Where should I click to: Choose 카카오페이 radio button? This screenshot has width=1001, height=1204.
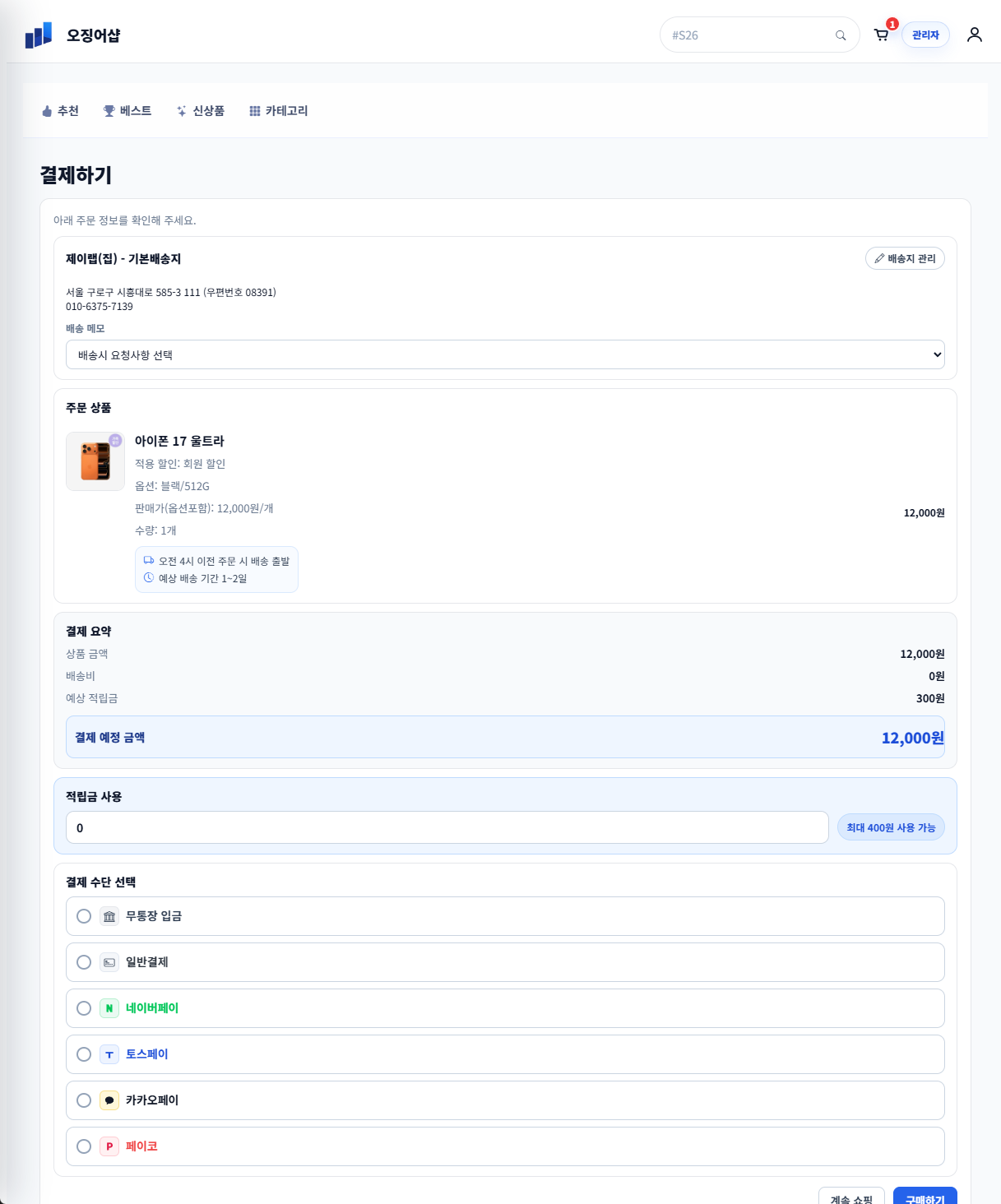pos(84,1100)
